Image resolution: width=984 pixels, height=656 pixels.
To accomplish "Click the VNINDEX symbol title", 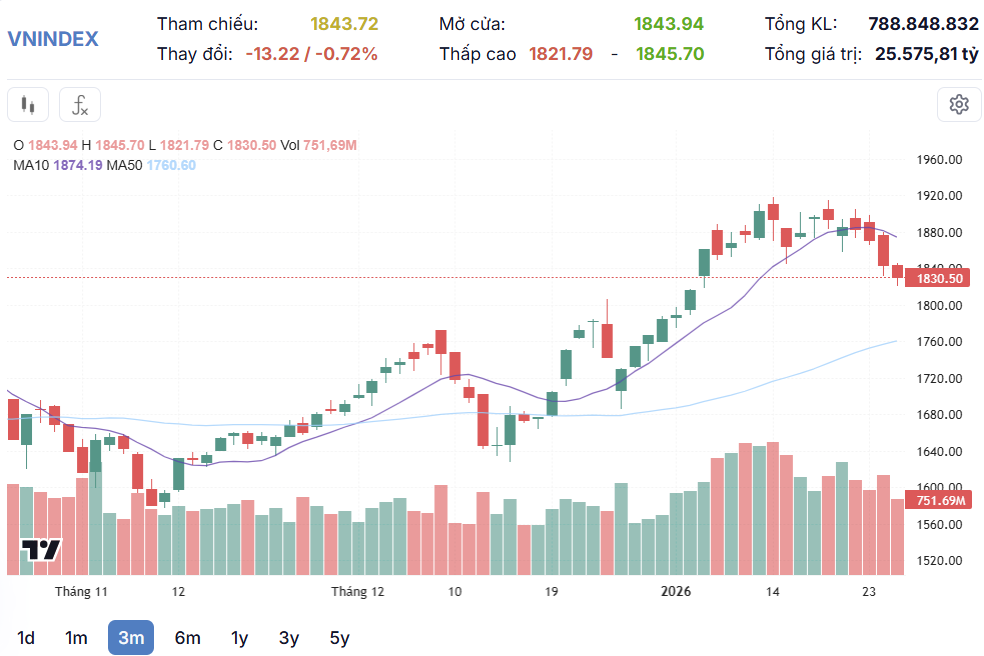I will click(x=53, y=39).
